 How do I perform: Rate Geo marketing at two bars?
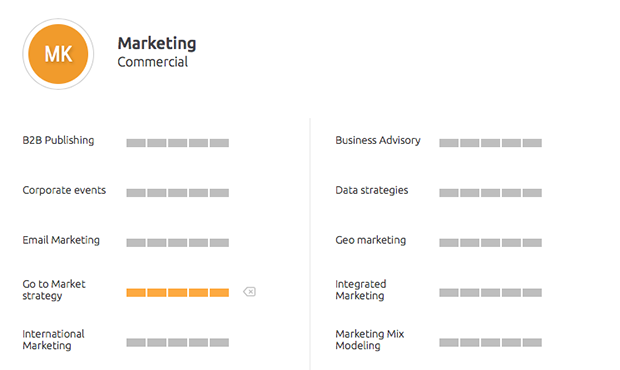(x=469, y=242)
